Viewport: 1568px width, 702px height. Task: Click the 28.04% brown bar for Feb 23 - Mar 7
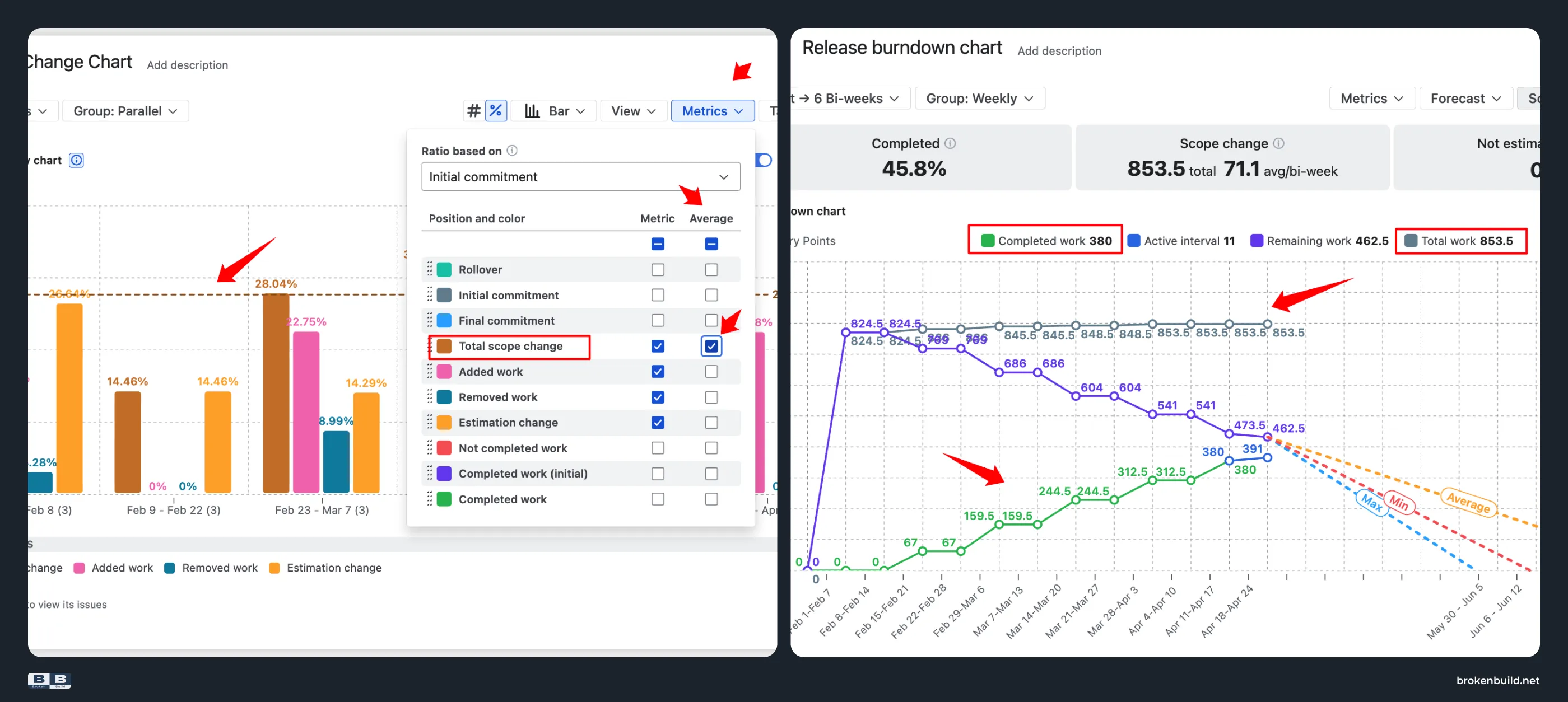tap(276, 392)
